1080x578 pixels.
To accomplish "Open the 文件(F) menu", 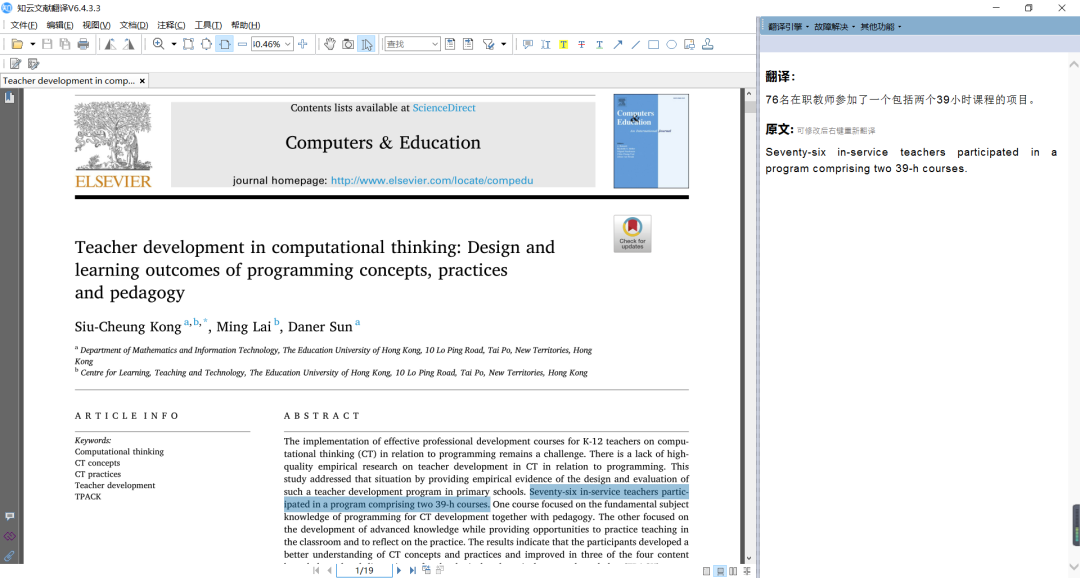I will pos(24,25).
